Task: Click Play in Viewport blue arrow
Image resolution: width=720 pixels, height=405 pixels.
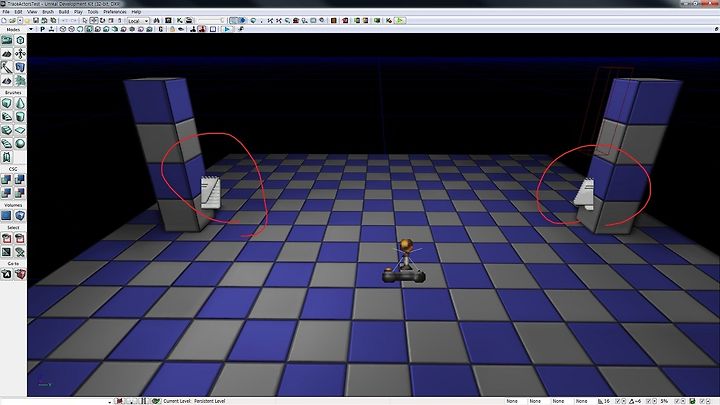Action: click(x=227, y=29)
